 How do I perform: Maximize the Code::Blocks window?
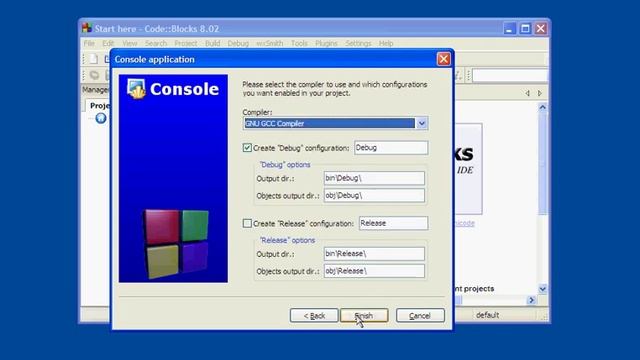click(x=525, y=29)
